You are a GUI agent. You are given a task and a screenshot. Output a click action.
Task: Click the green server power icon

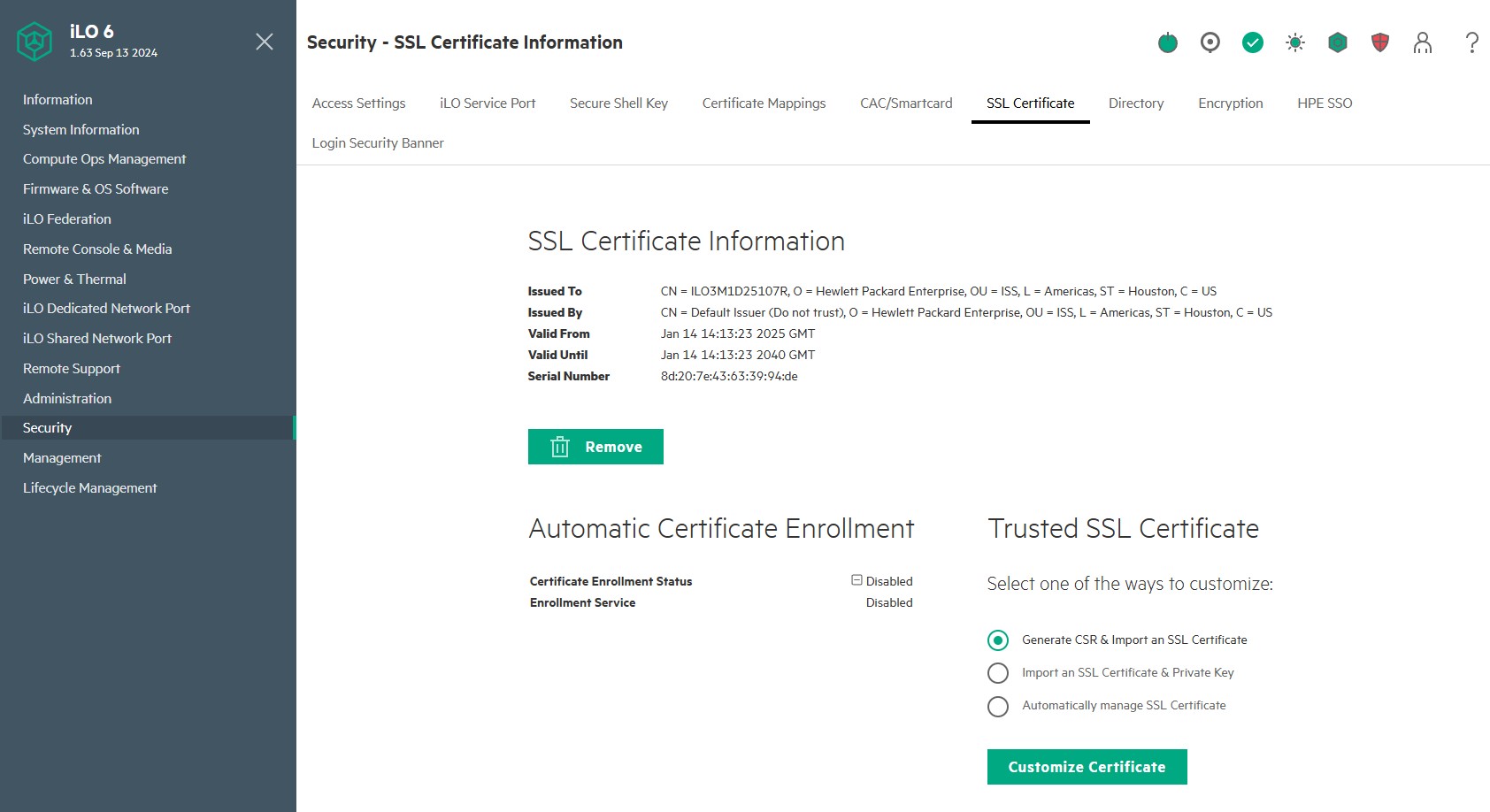(x=1167, y=42)
